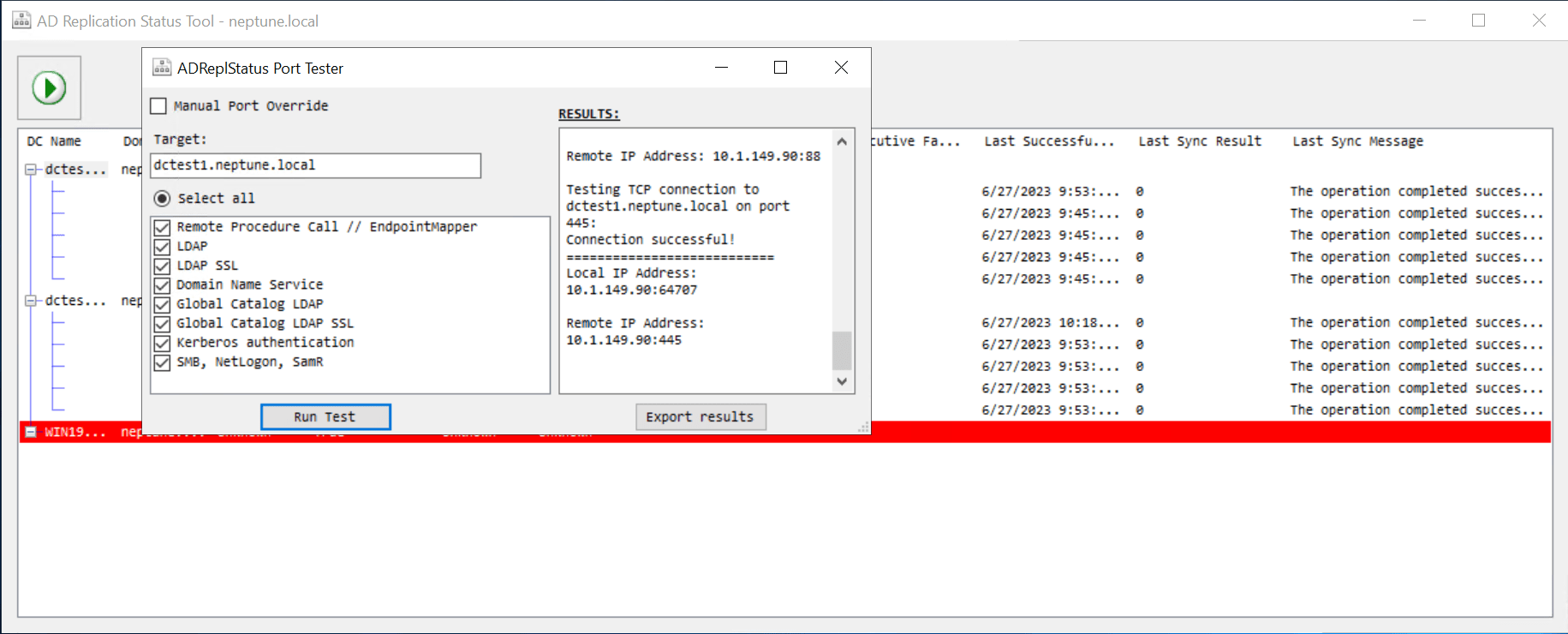Screen dimensions: 1568x634
Task: Close the AD Replication Status Tool window
Action: [x=1539, y=21]
